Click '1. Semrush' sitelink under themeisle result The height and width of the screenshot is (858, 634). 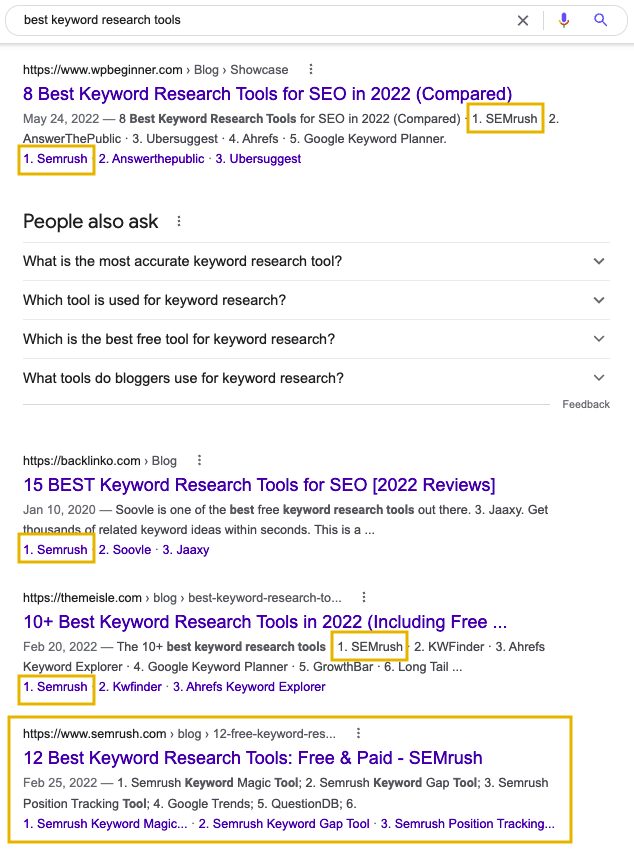point(55,687)
